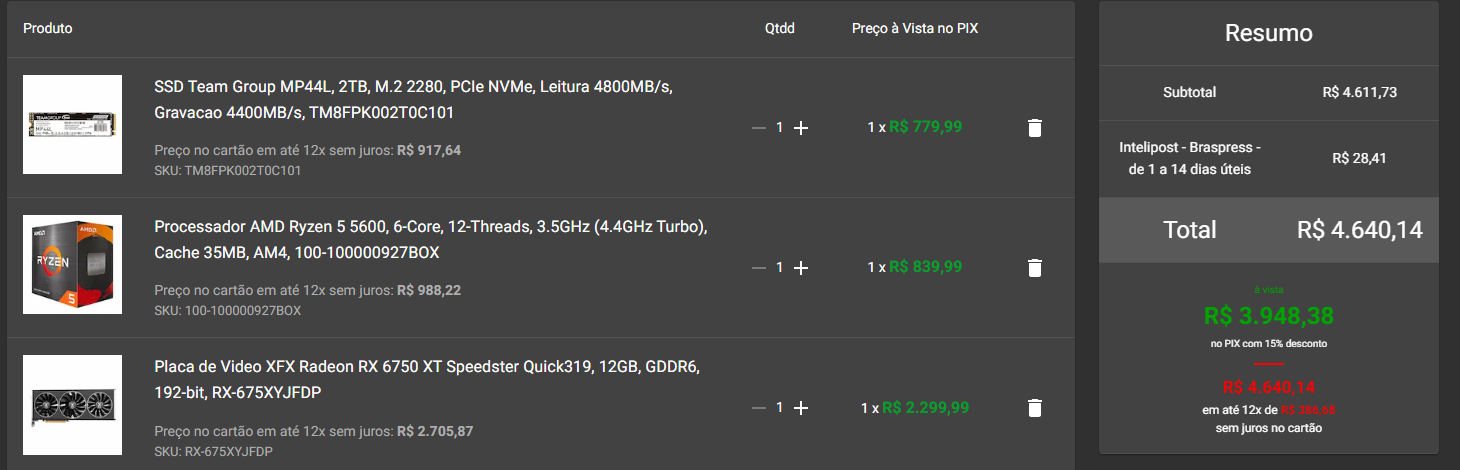Remove the Ryzen 5 5600 processor item
Screen dimensions: 1460x470
pyautogui.click(x=1035, y=268)
